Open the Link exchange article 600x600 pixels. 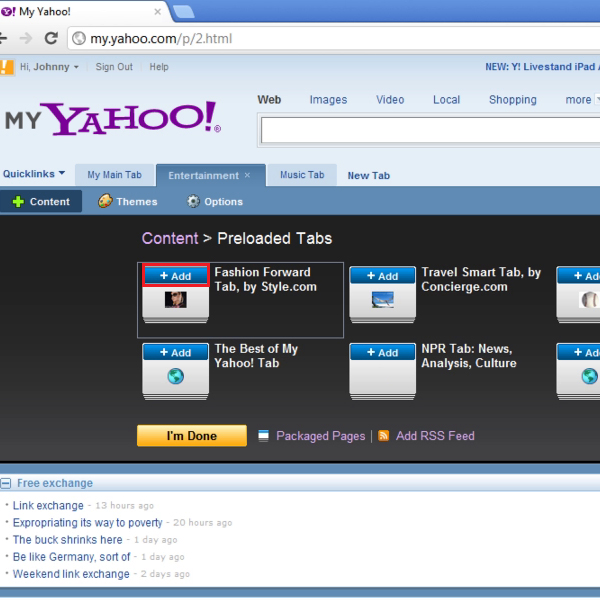(48, 505)
